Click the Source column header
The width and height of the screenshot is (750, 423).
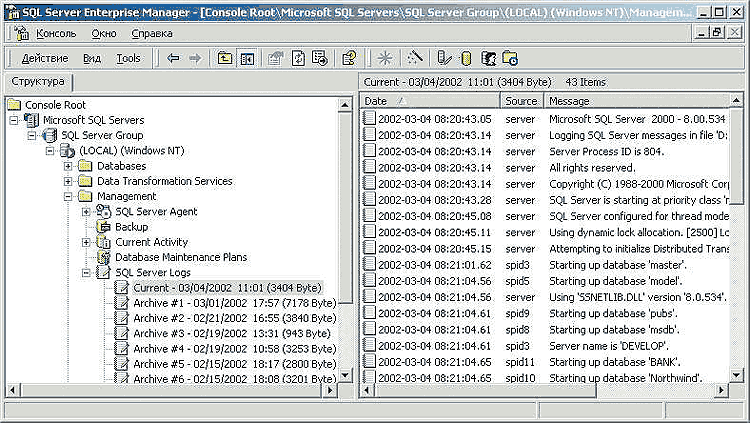tap(521, 101)
